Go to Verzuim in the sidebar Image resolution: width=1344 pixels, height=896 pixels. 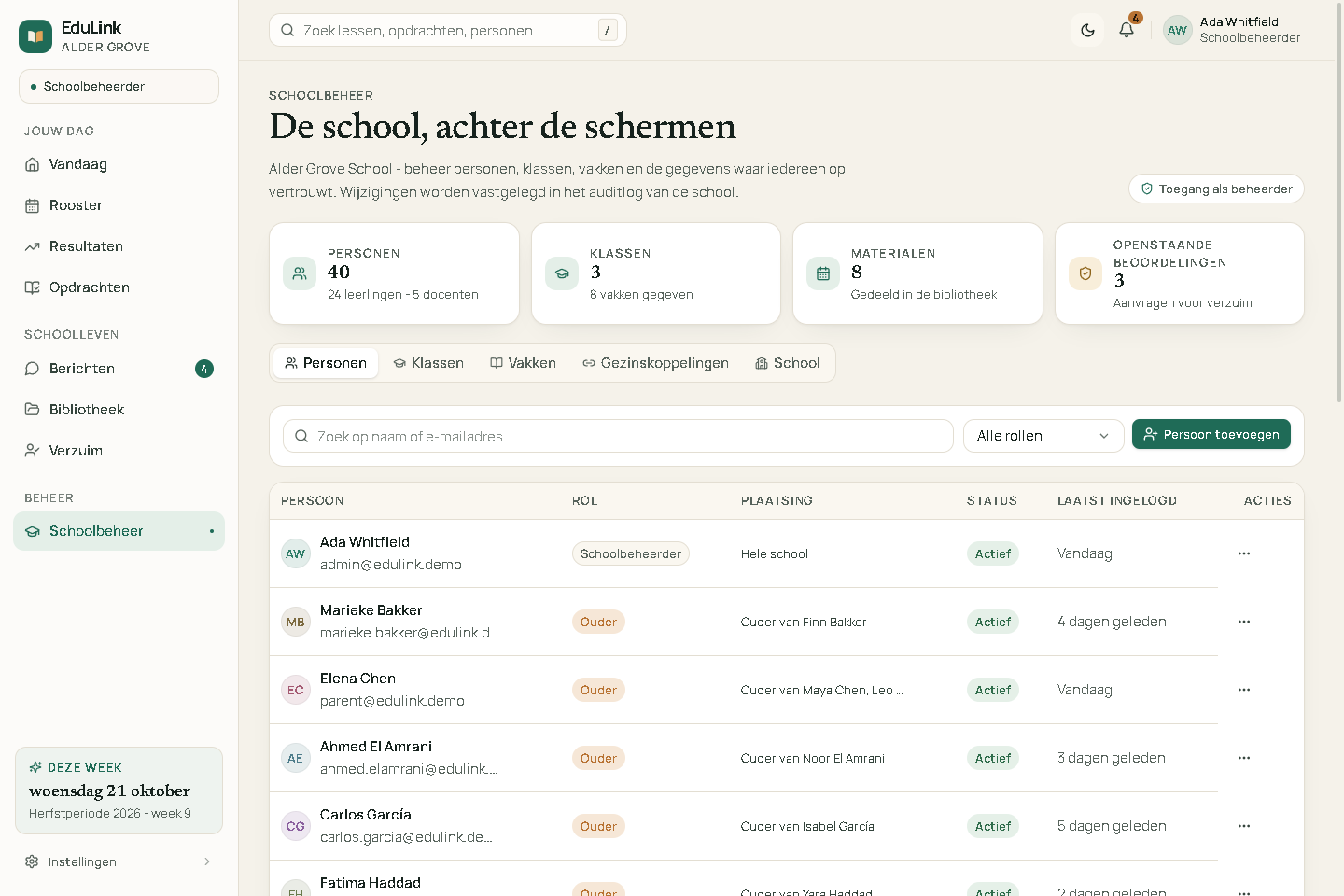119,451
